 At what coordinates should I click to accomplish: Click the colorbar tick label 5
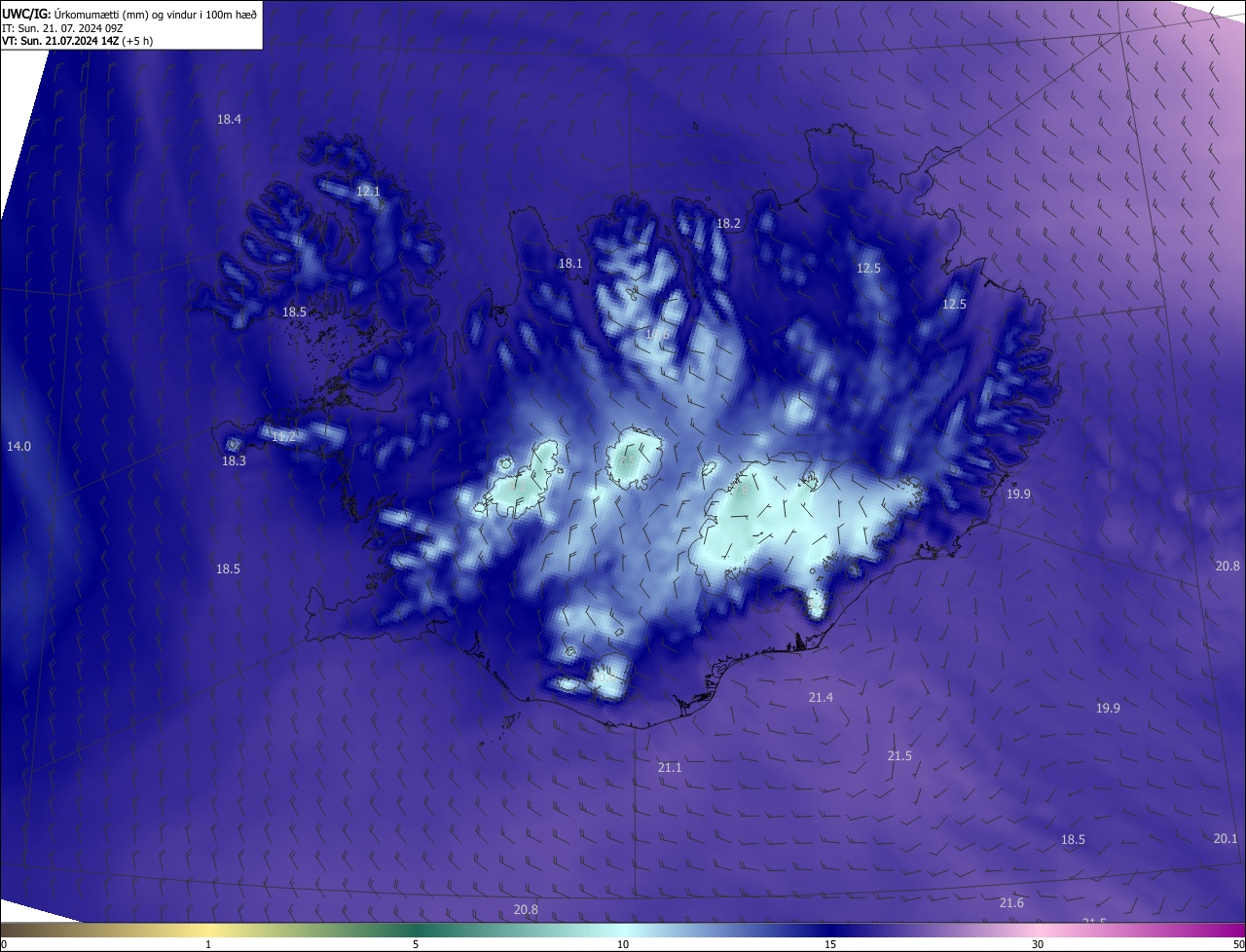[x=416, y=944]
